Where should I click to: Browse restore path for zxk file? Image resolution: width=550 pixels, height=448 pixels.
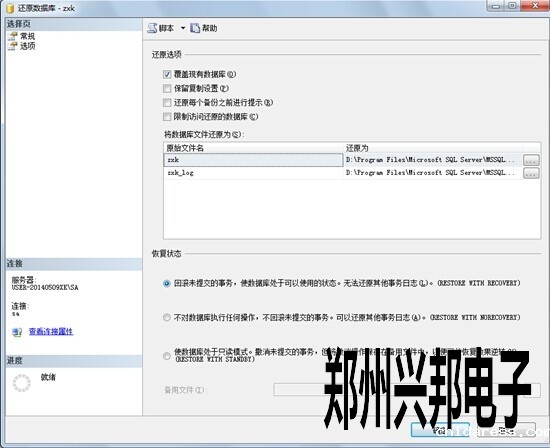[531, 160]
